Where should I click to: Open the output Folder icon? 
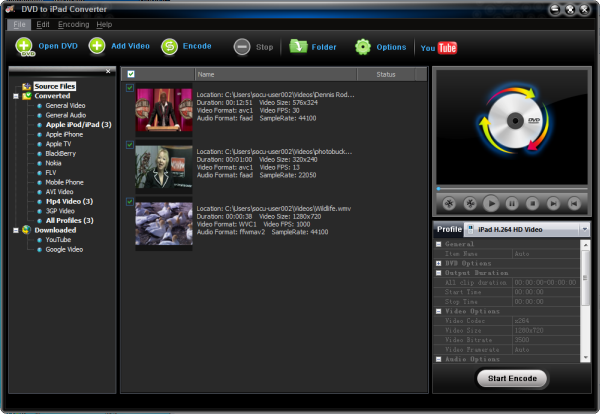point(298,47)
